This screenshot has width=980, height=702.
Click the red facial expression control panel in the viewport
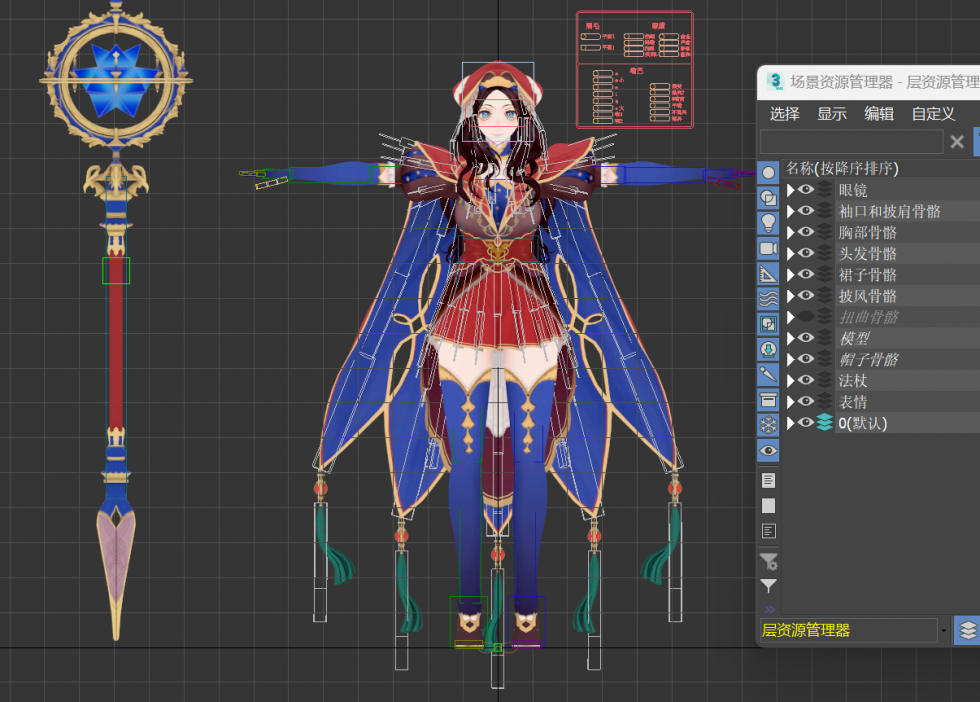click(x=635, y=69)
